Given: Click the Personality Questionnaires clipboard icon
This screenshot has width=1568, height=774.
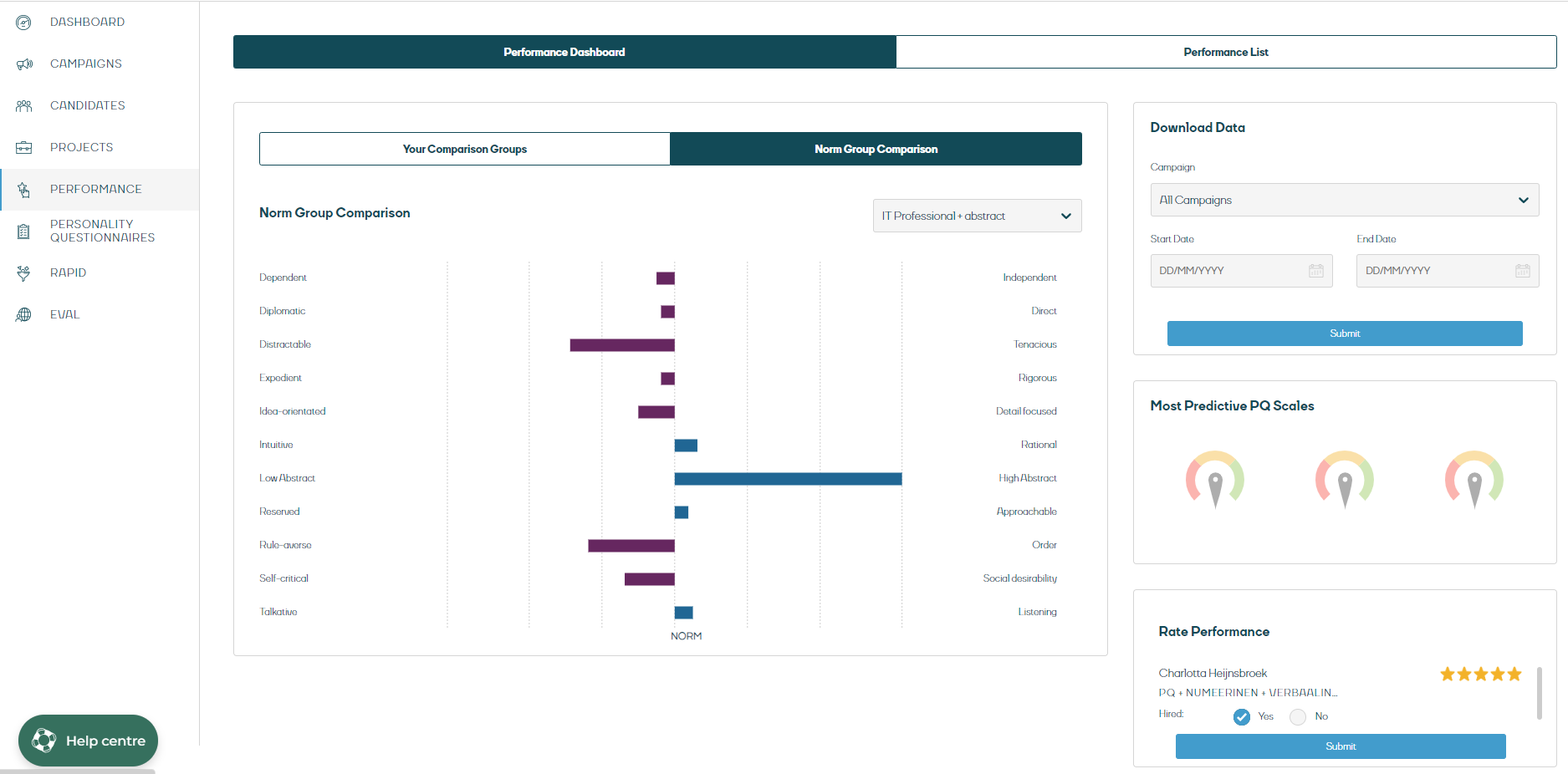Looking at the screenshot, I should (x=23, y=232).
